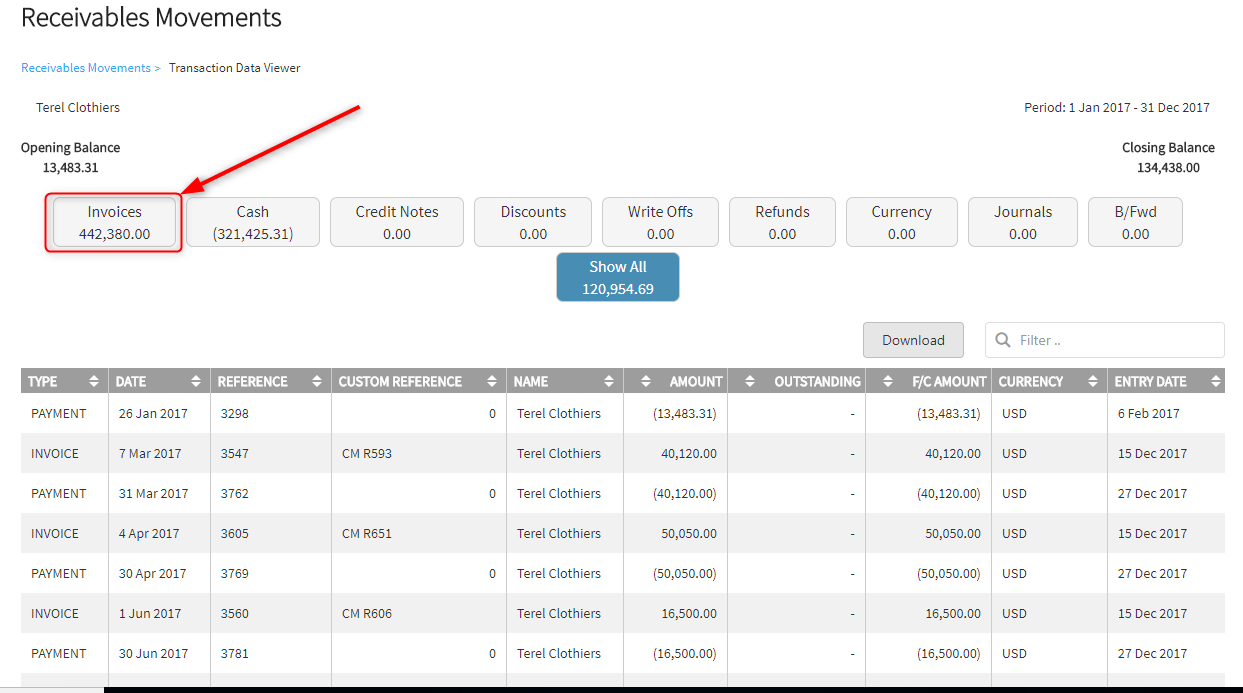Sort table by the F/C AMOUNT column arrows
Screen dimensions: 1243x693
pos(888,381)
